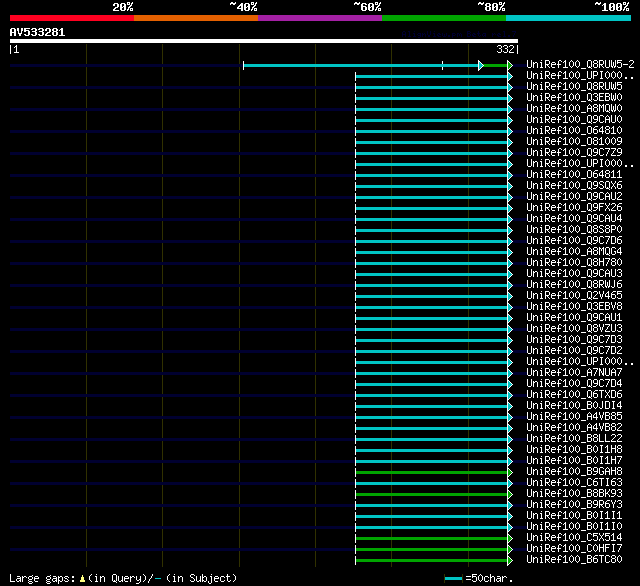Select label UniRef100_O81009
Image resolution: width=640 pixels, height=586 pixels.
point(574,141)
